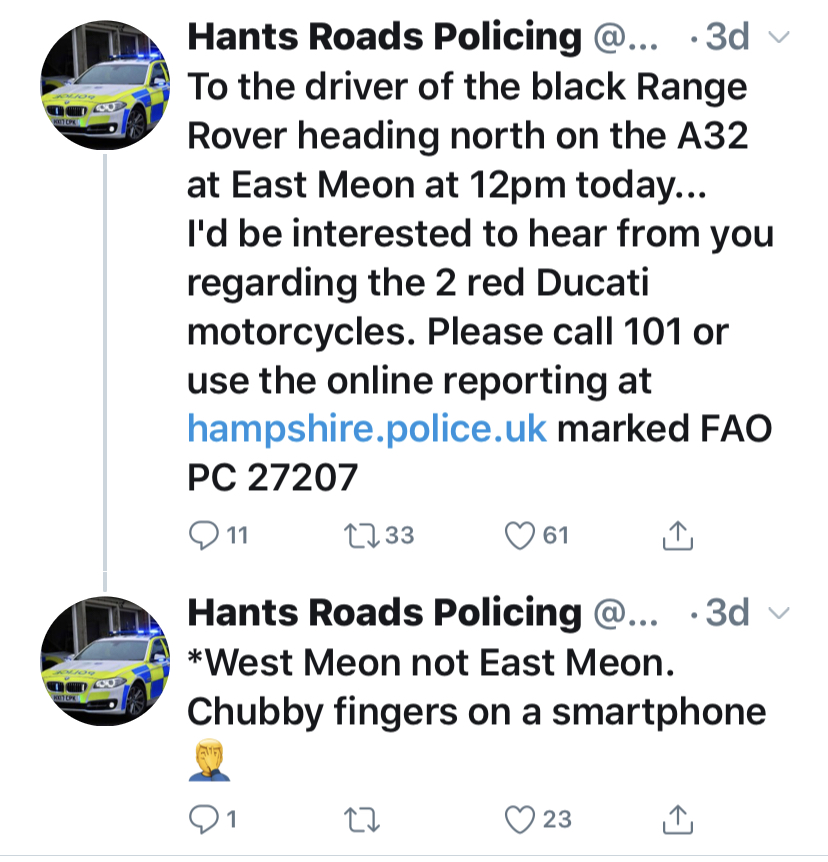The height and width of the screenshot is (862, 828).
Task: Expand the second tweet's chevron options menu
Action: coord(779,612)
